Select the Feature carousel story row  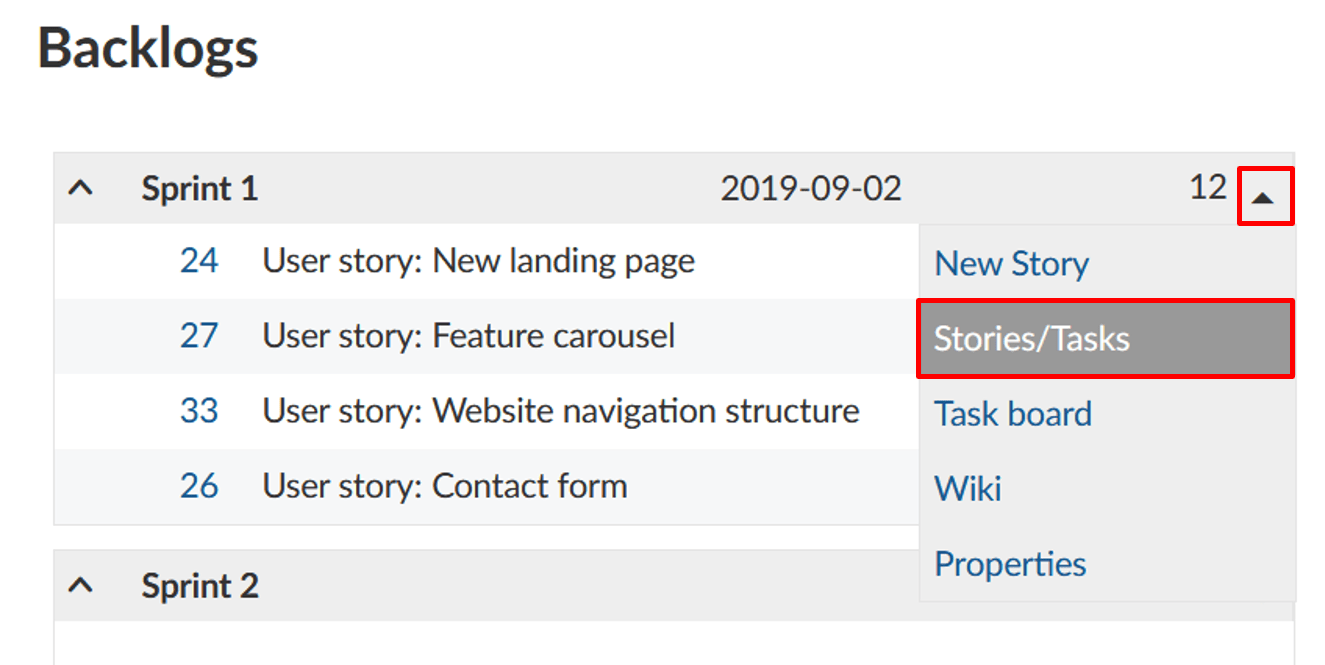(x=467, y=336)
